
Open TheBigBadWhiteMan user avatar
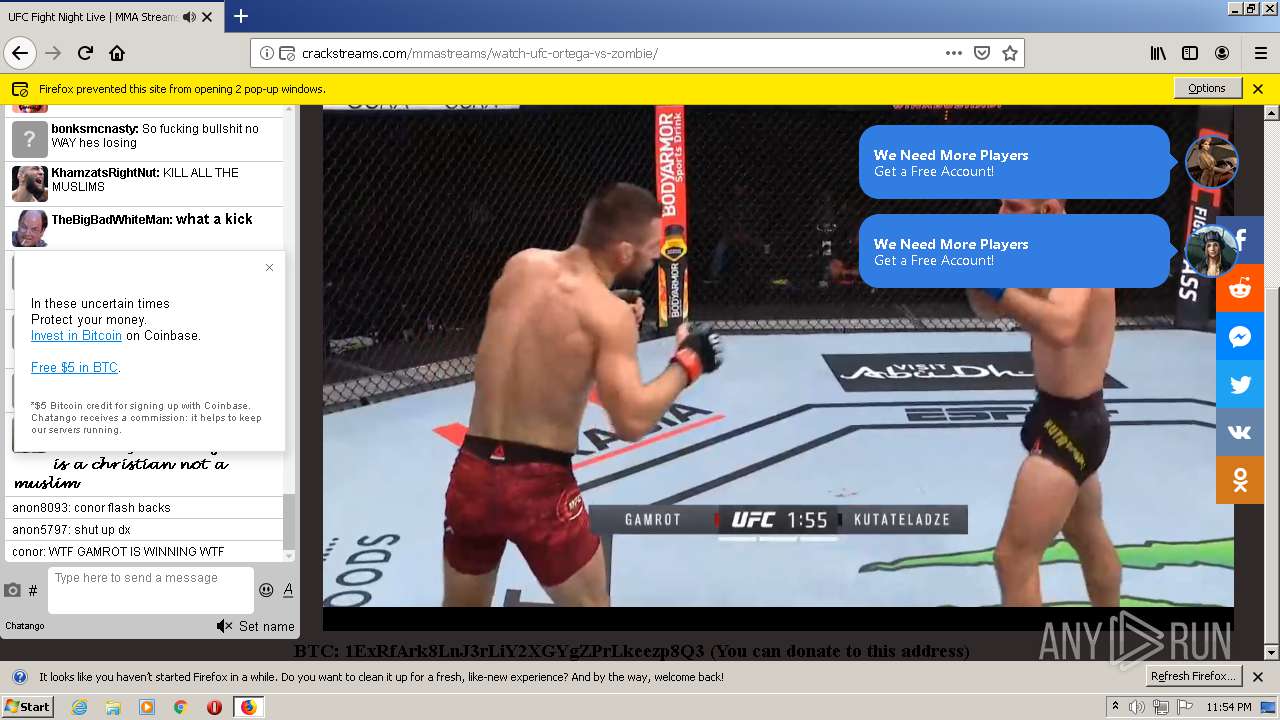[x=29, y=228]
